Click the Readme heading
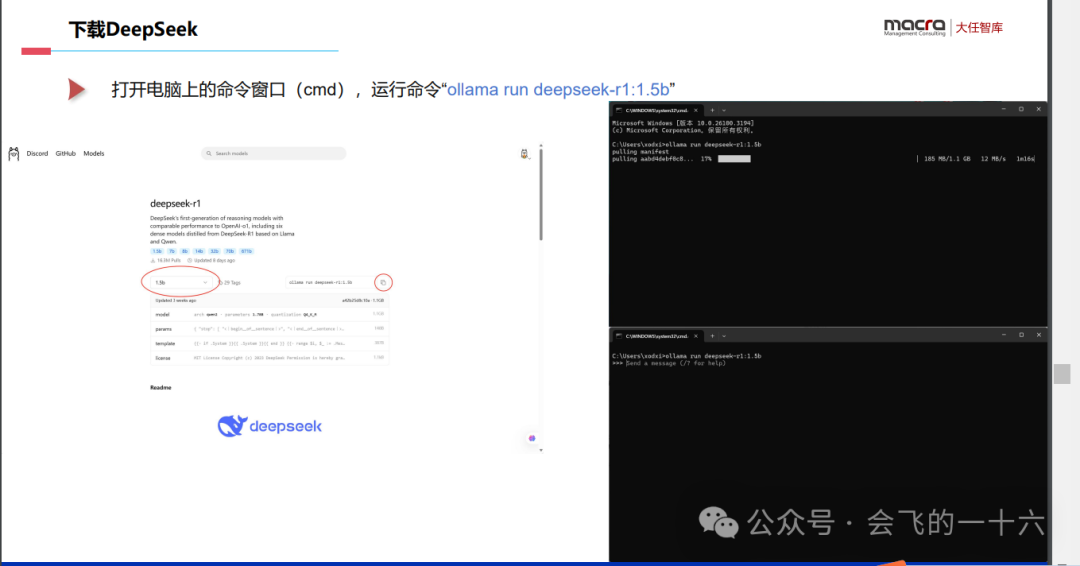Viewport: 1080px width, 566px height. tap(160, 388)
